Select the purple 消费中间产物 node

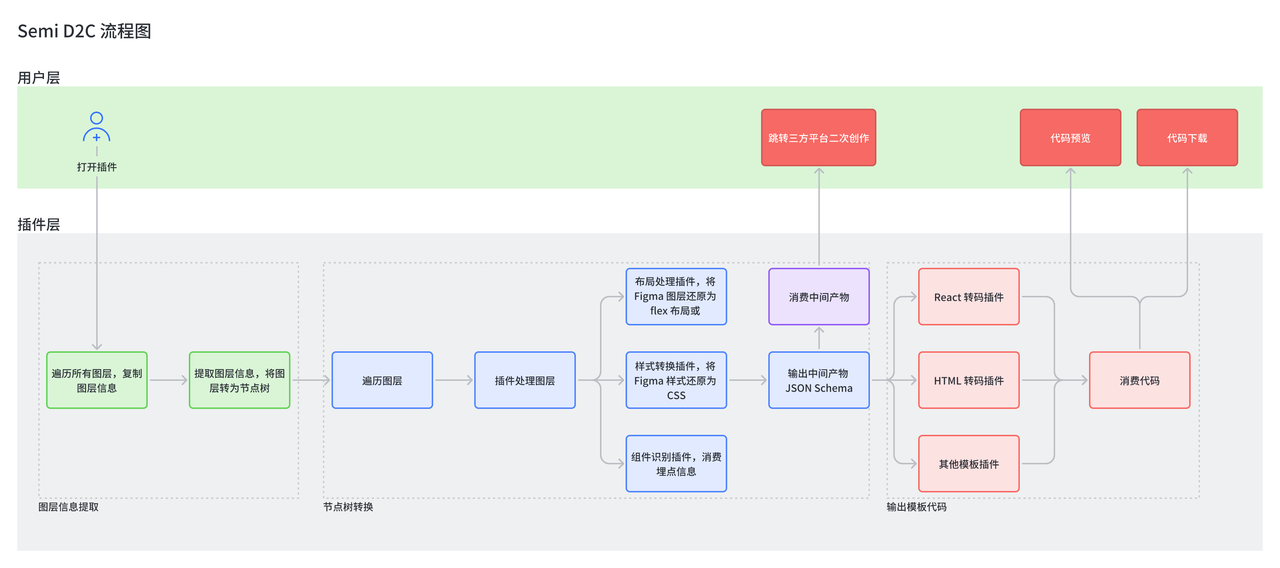click(819, 297)
